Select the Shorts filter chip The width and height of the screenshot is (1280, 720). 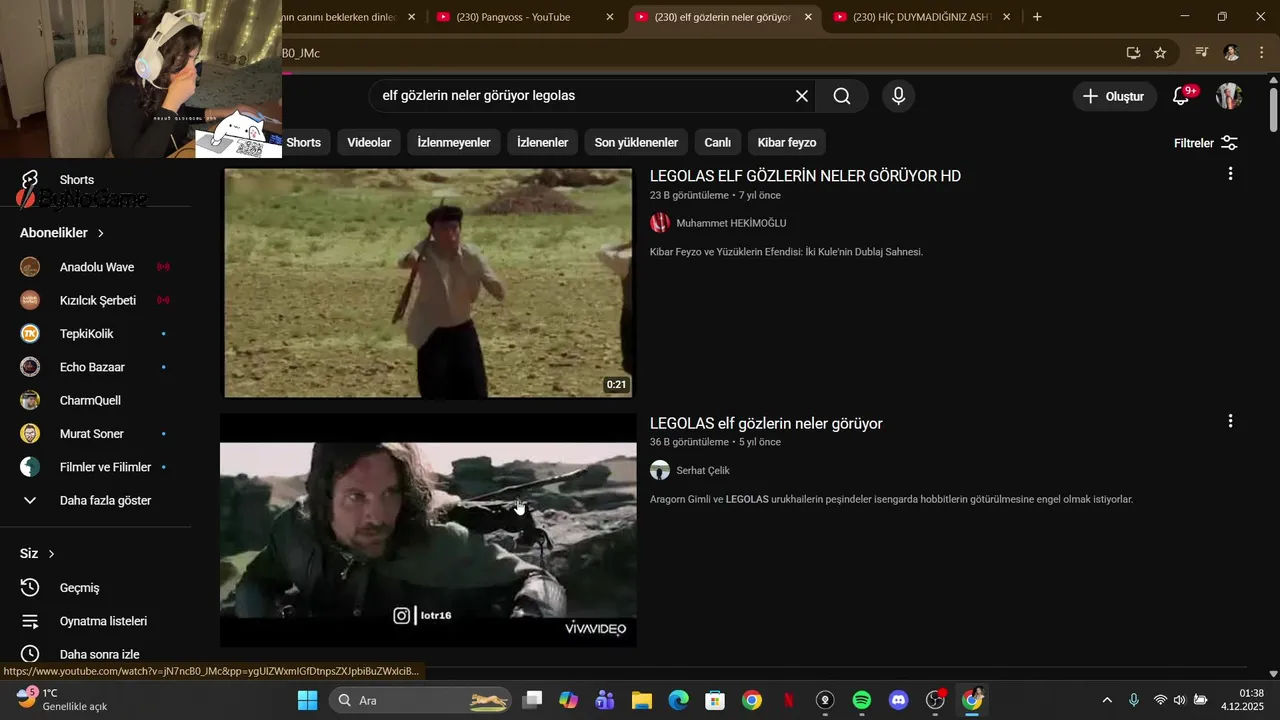304,143
